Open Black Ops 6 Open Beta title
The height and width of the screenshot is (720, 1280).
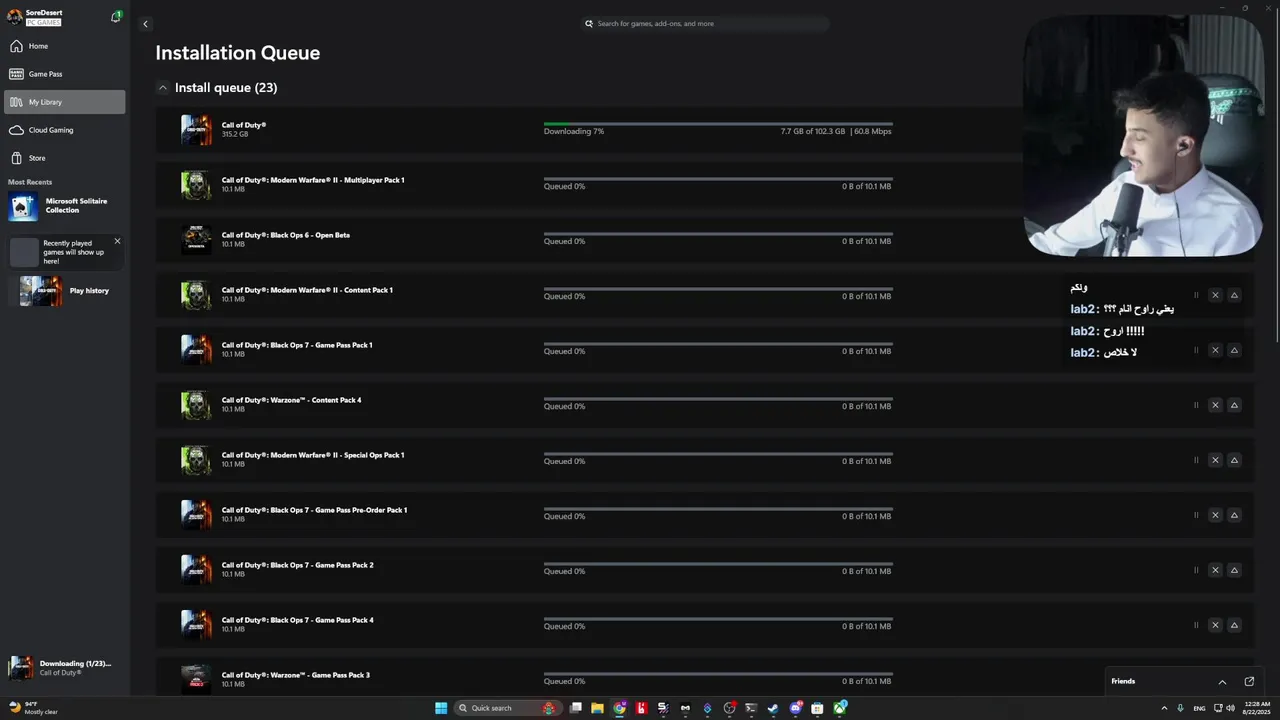point(286,235)
